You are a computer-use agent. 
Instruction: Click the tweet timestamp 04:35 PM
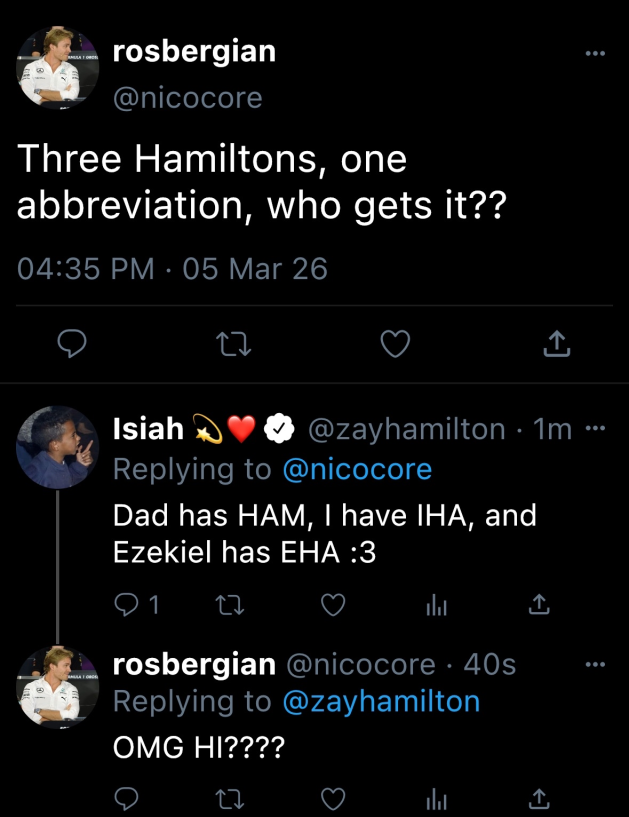tap(86, 269)
